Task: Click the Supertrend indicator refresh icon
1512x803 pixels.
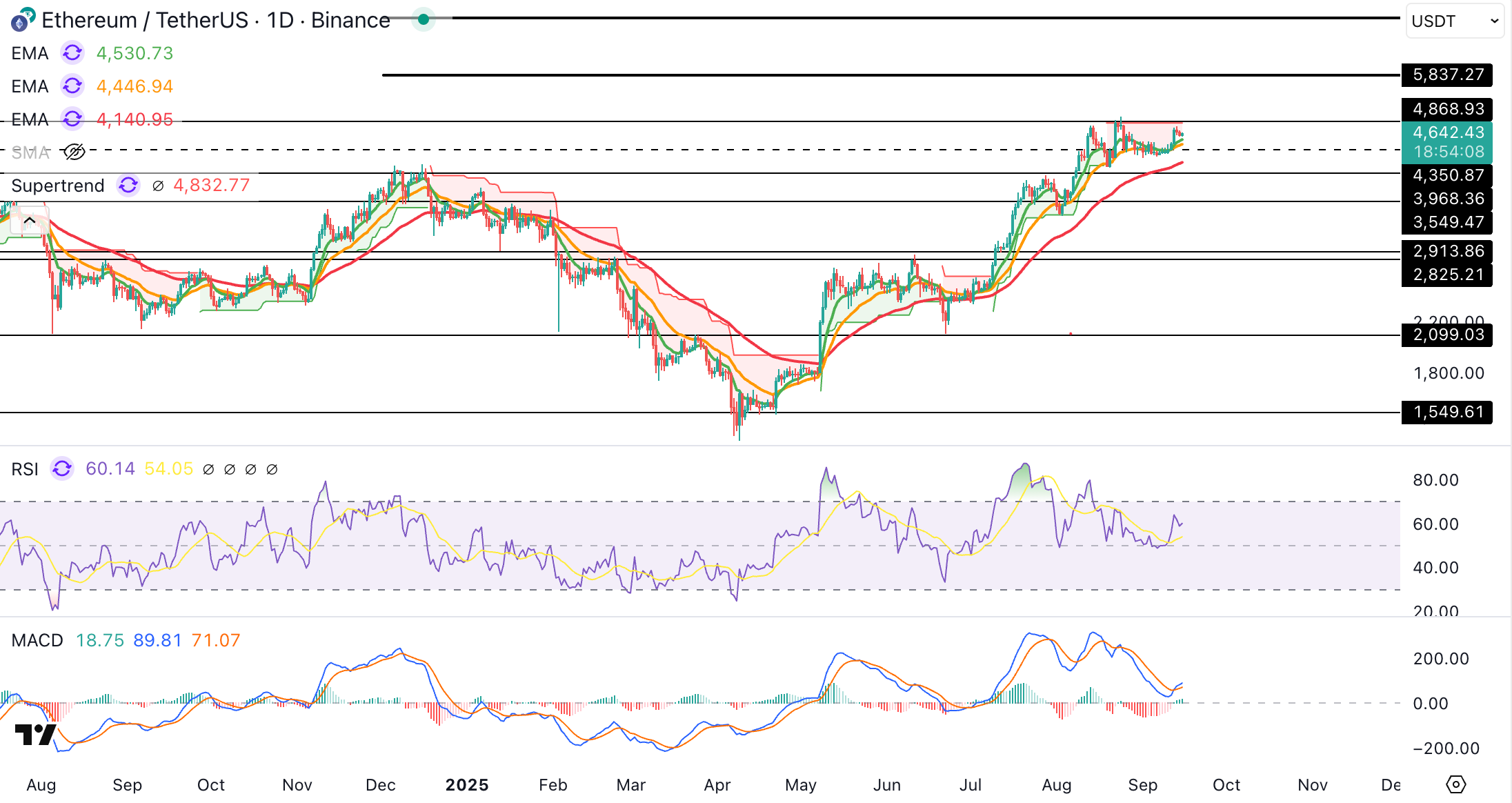Action: click(x=128, y=186)
